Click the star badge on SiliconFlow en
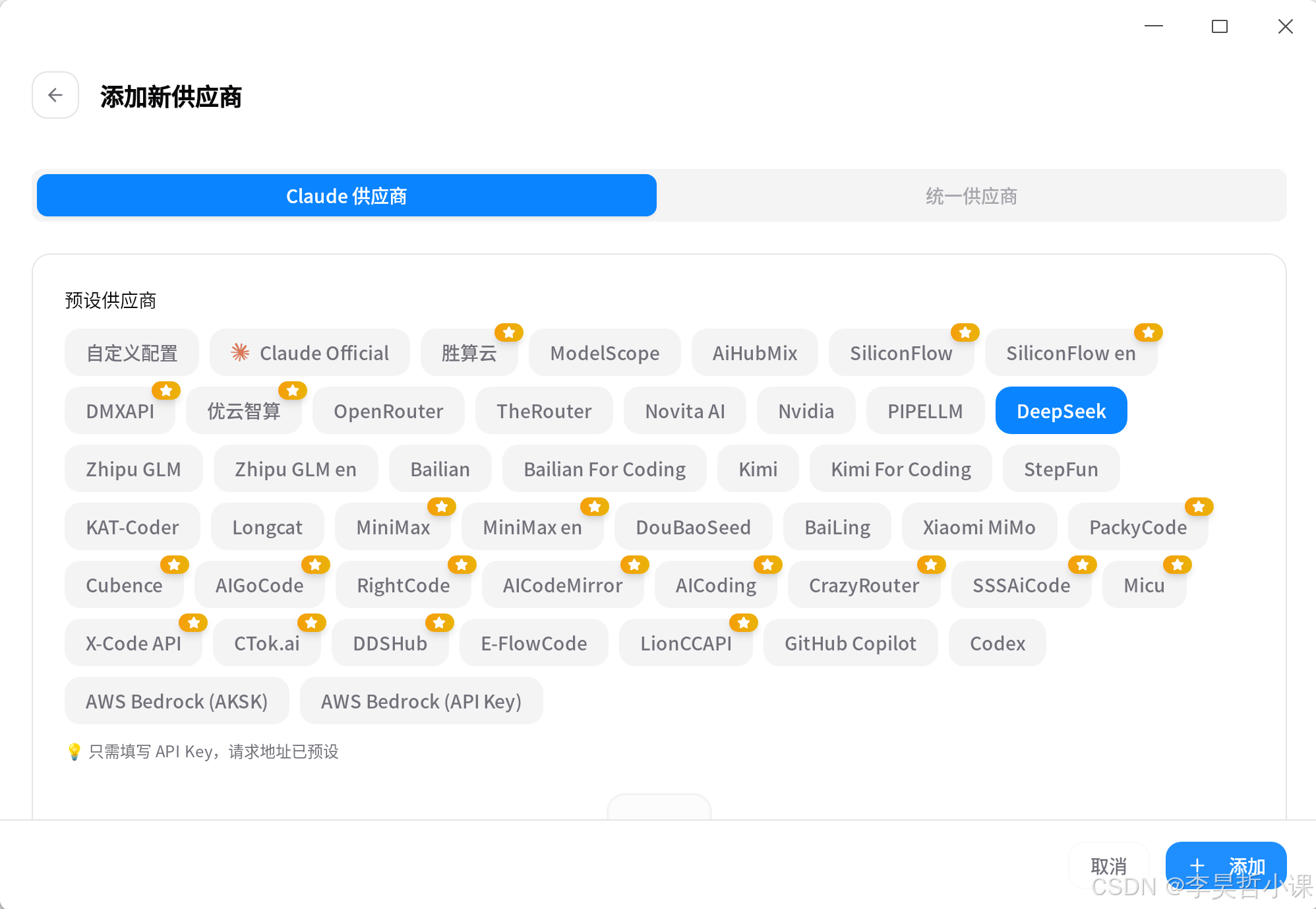This screenshot has height=909, width=1316. [1148, 332]
